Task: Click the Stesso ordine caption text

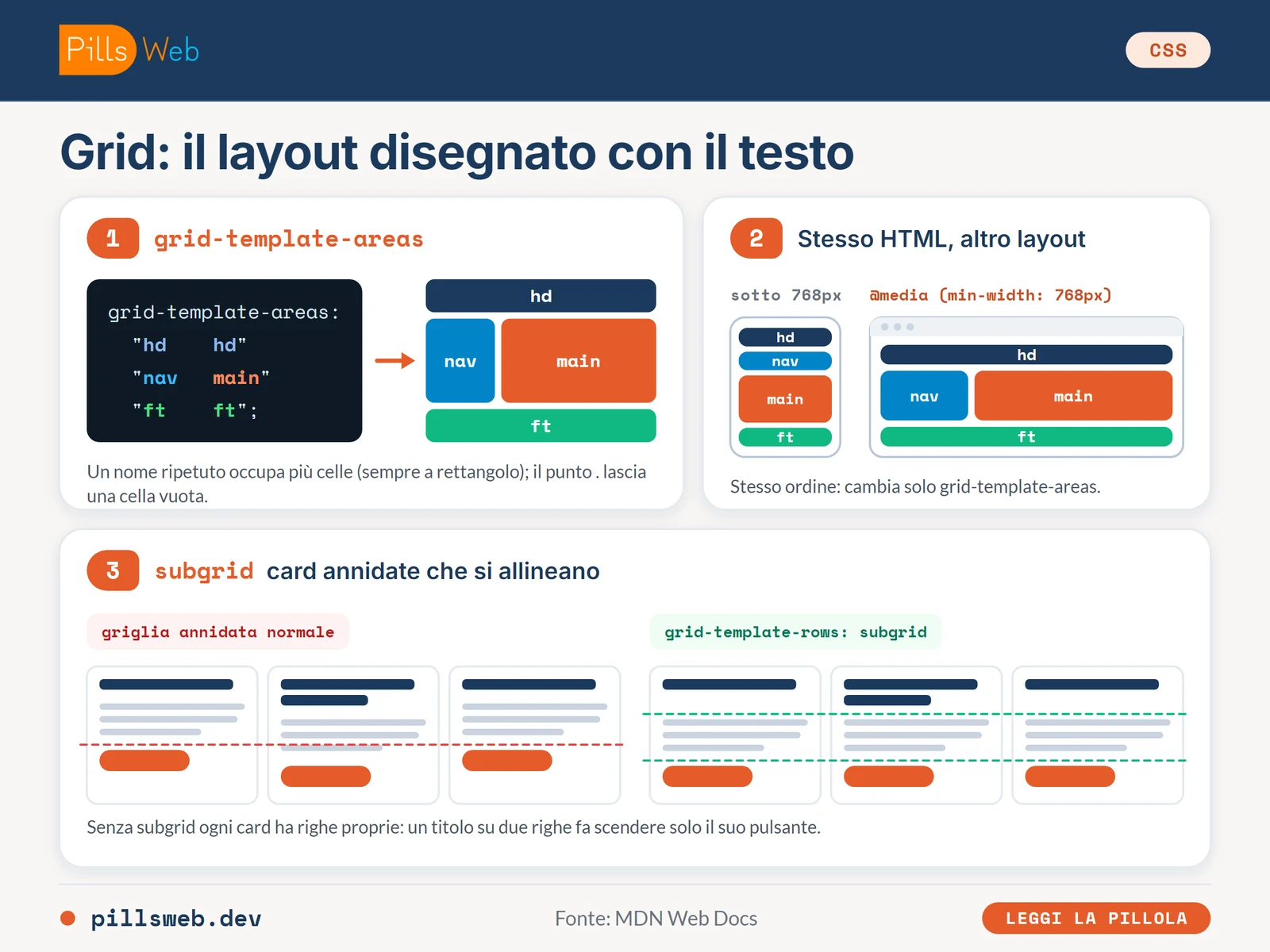Action: pyautogui.click(x=915, y=486)
